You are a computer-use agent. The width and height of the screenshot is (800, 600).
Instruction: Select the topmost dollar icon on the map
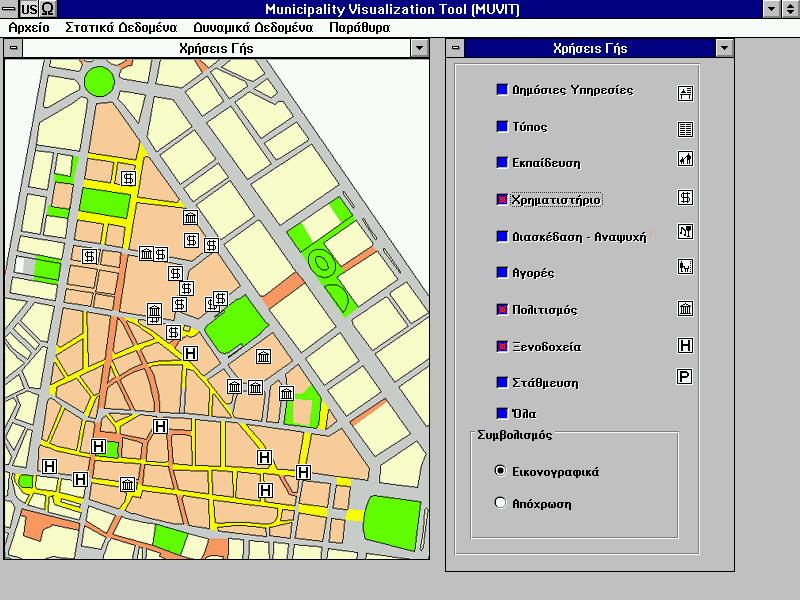(x=128, y=178)
